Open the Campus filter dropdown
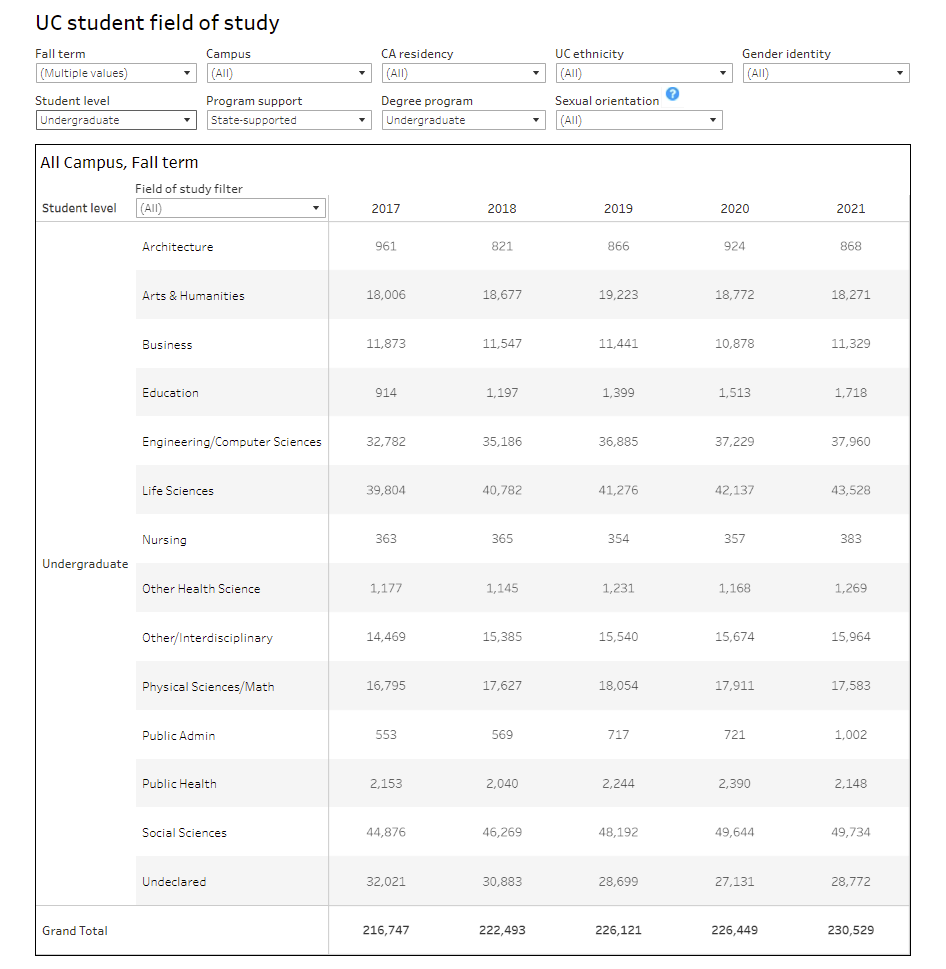Image resolution: width=946 pixels, height=969 pixels. 289,73
